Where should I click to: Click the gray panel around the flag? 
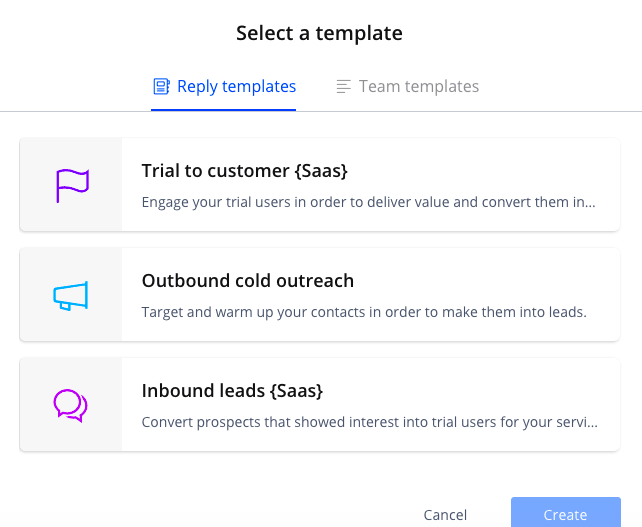coord(71,185)
